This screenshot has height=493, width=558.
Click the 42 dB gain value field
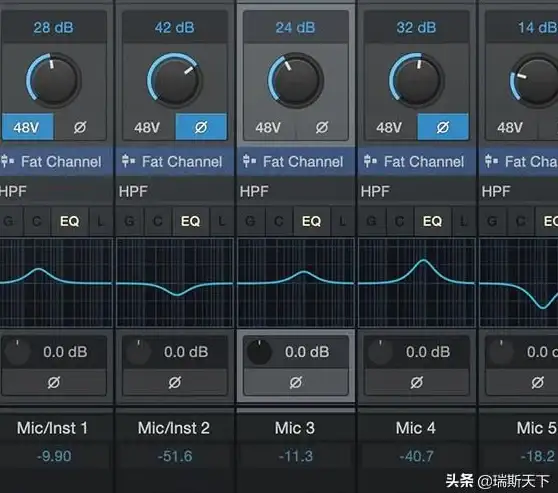pyautogui.click(x=175, y=27)
